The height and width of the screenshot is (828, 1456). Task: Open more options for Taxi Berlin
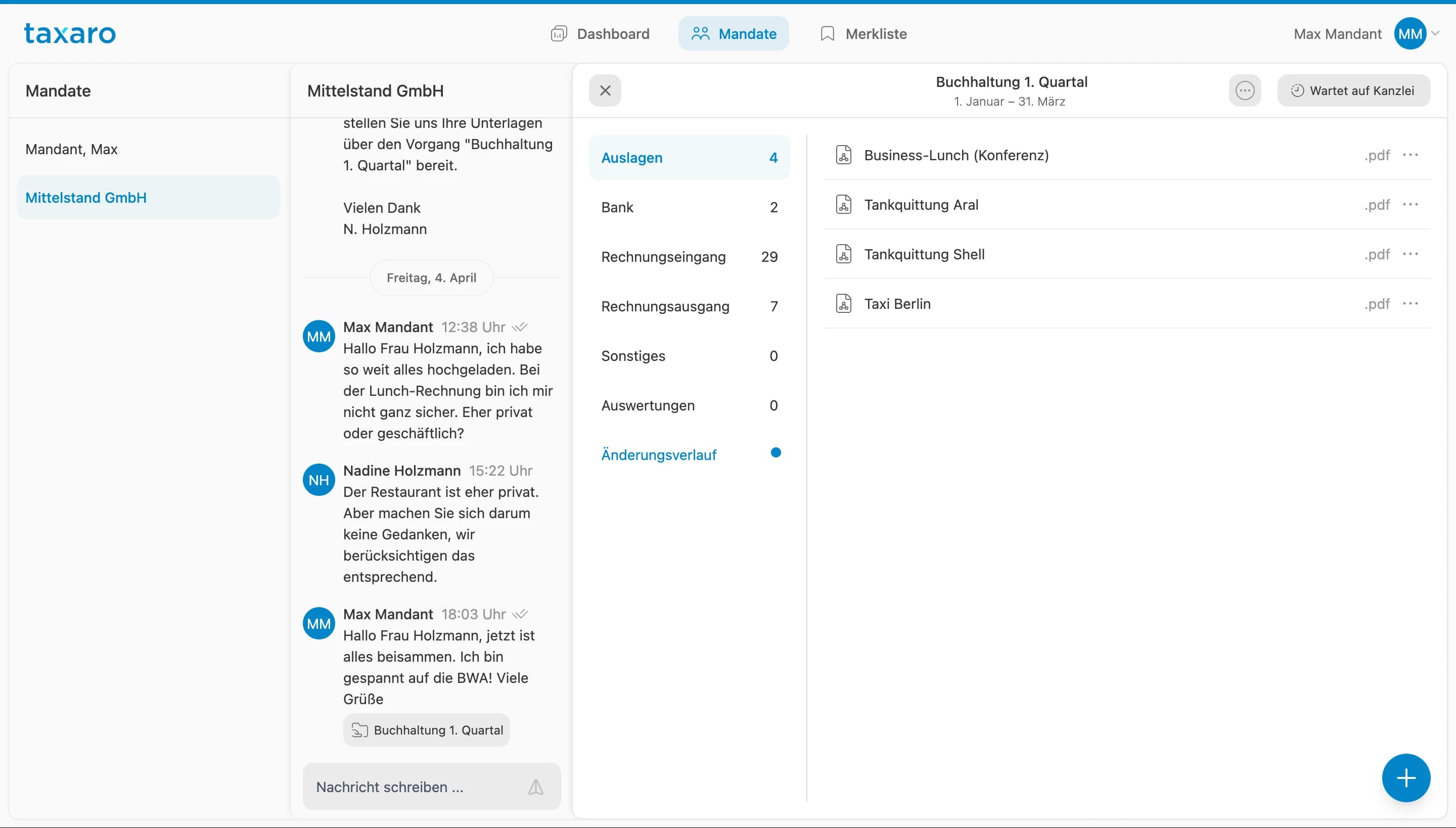click(x=1410, y=303)
